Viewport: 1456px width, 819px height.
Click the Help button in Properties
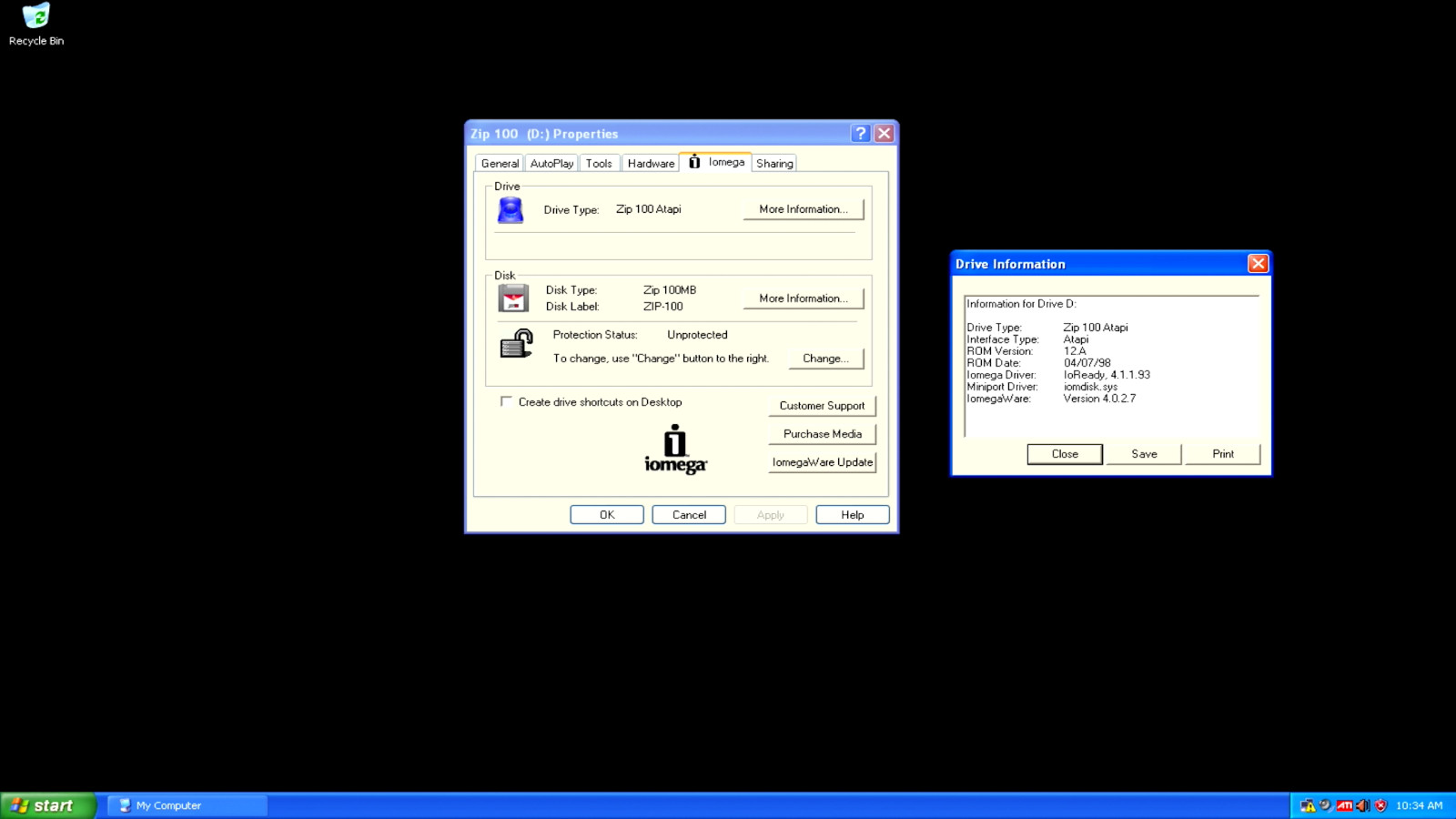(x=853, y=515)
